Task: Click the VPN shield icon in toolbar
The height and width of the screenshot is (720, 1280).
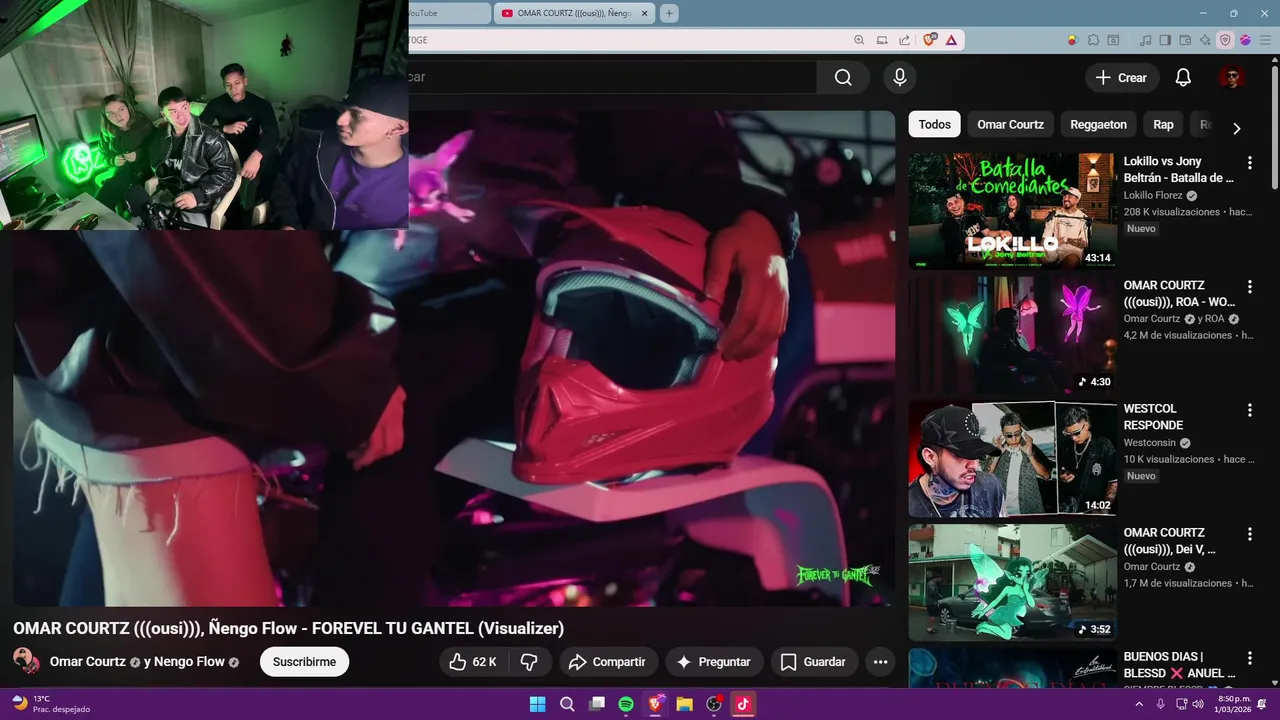Action: coord(1225,40)
